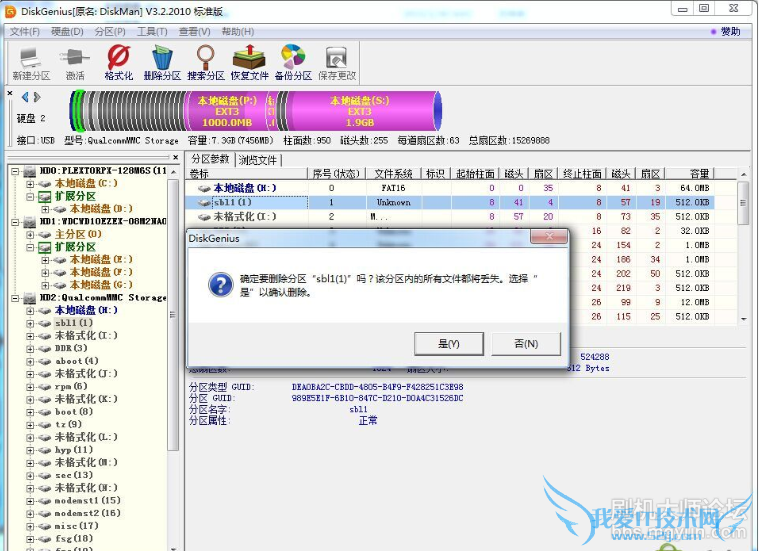
Task: Click the 恢复文件 recover files icon
Action: [249, 63]
